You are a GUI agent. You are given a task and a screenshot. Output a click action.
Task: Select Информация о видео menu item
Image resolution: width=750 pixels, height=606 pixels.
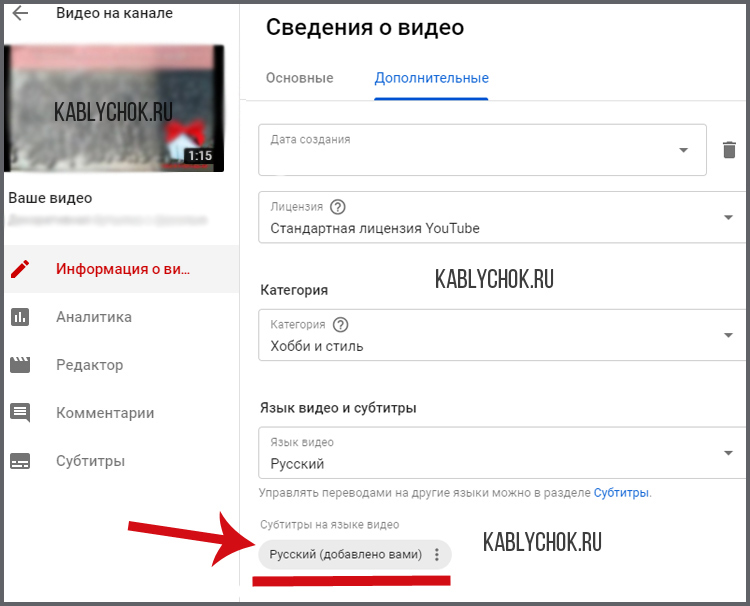[121, 269]
